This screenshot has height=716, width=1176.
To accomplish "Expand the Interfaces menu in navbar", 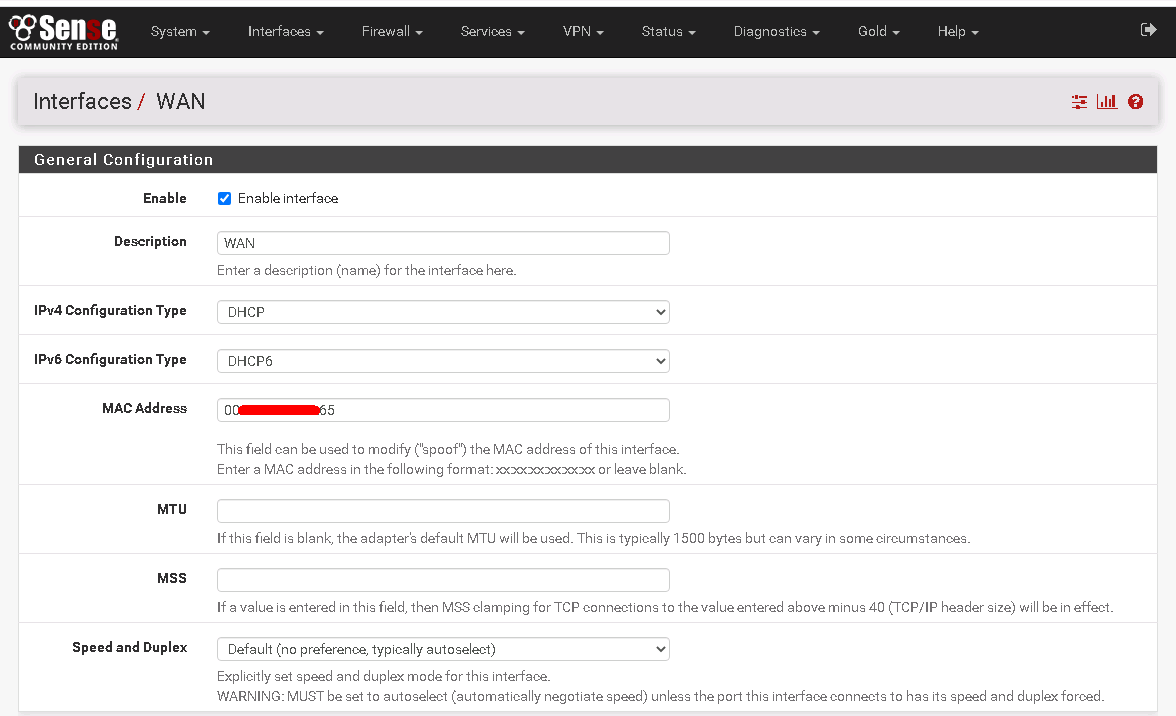I will 286,31.
